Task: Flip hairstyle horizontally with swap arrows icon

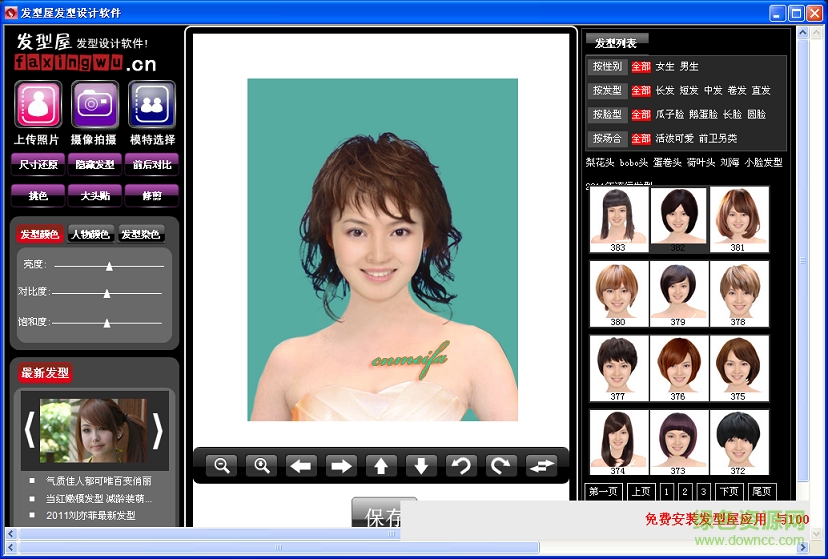Action: click(x=542, y=465)
